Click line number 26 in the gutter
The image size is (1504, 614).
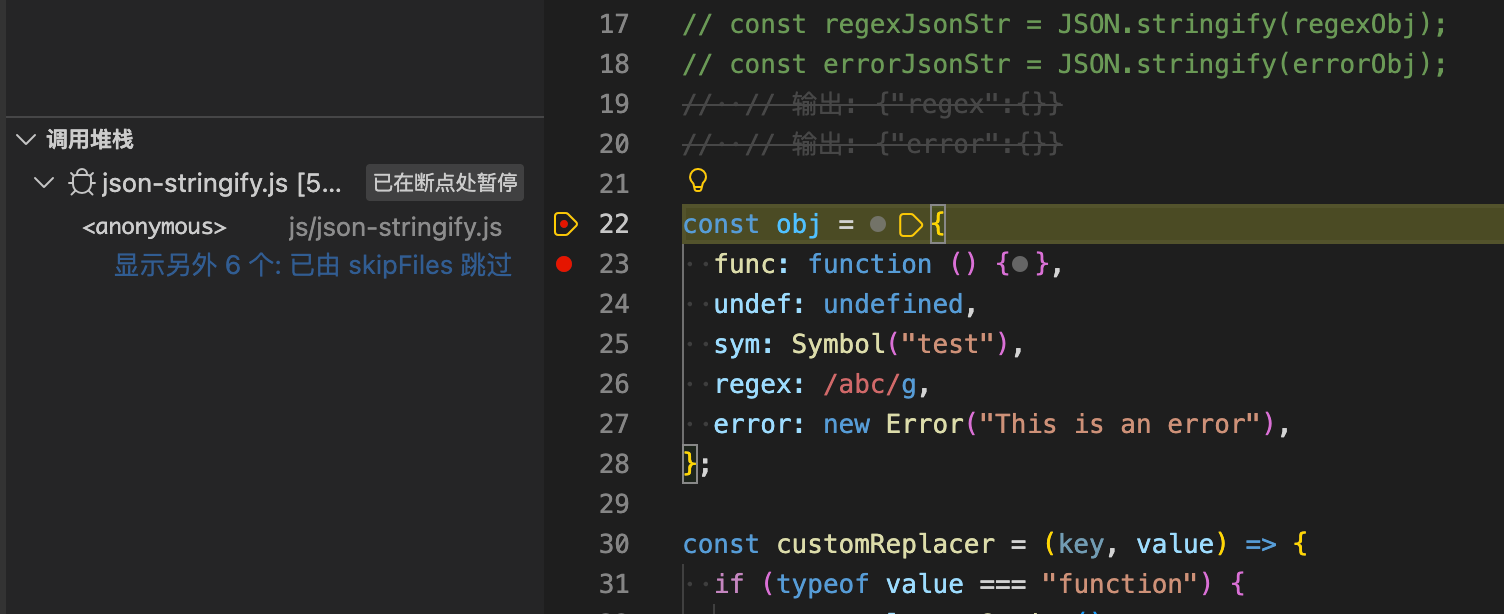(614, 384)
